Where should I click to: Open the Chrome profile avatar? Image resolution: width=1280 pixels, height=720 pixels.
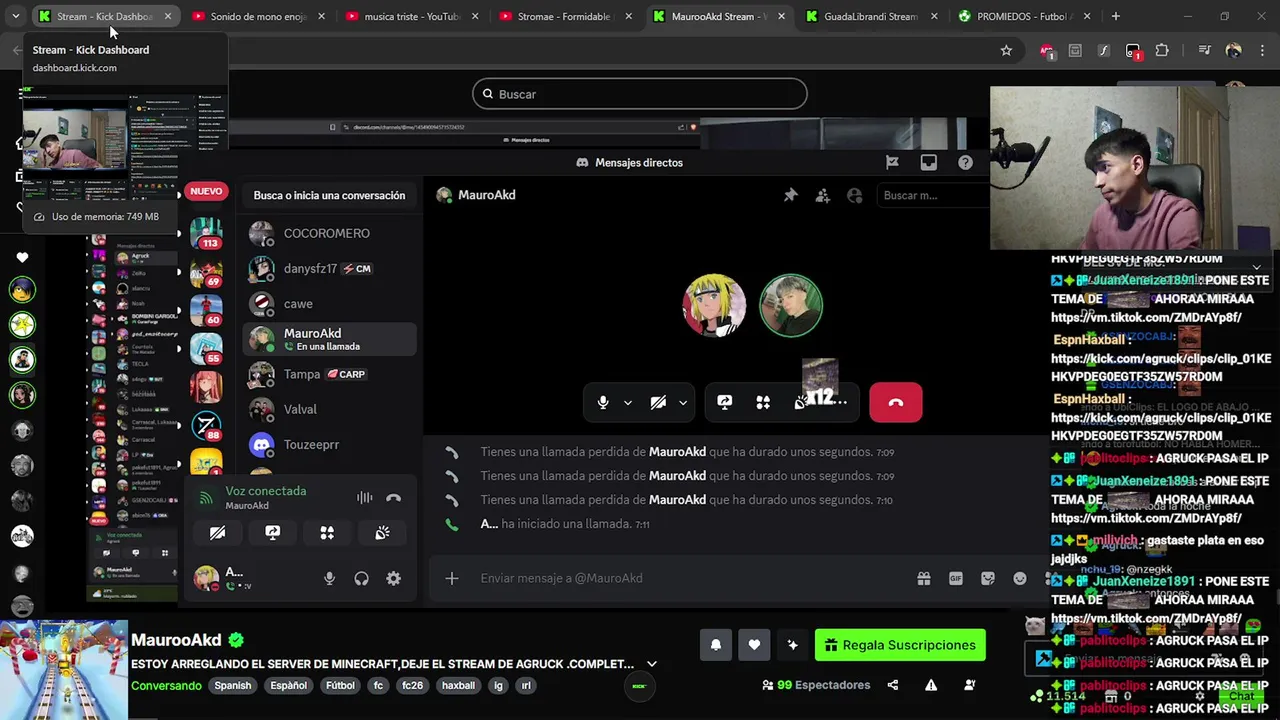tap(1233, 51)
